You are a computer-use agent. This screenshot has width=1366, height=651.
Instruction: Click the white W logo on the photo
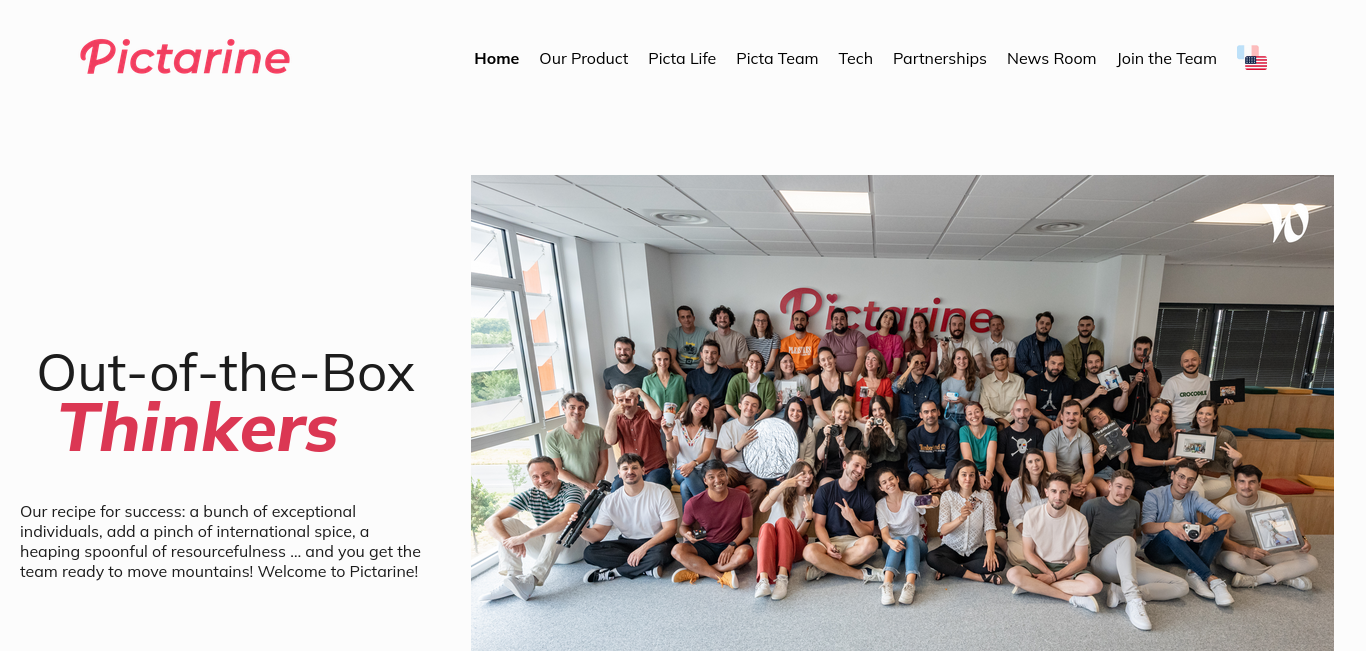coord(1288,223)
